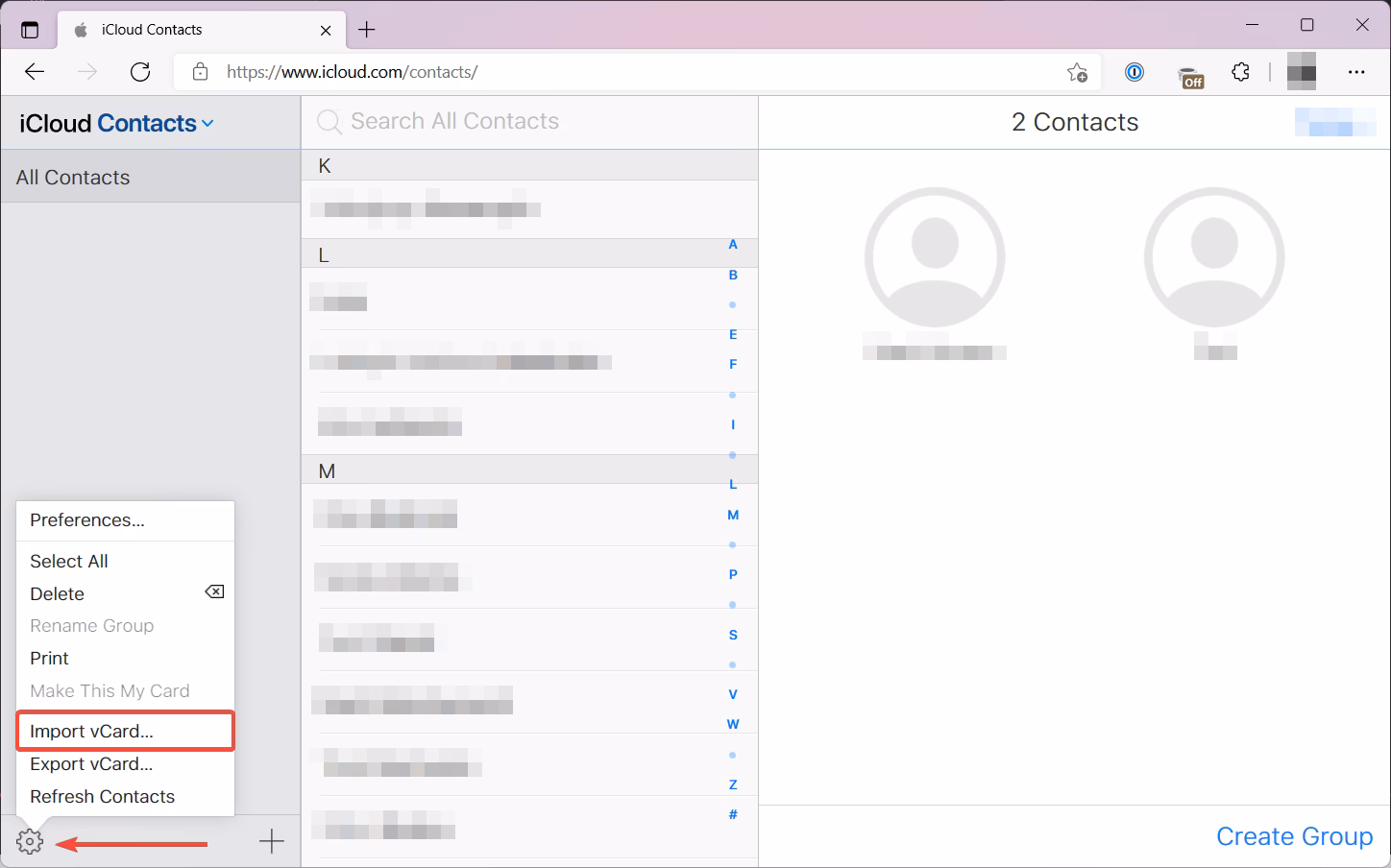Open the settings gear icon
Image resolution: width=1391 pixels, height=868 pixels.
(29, 840)
